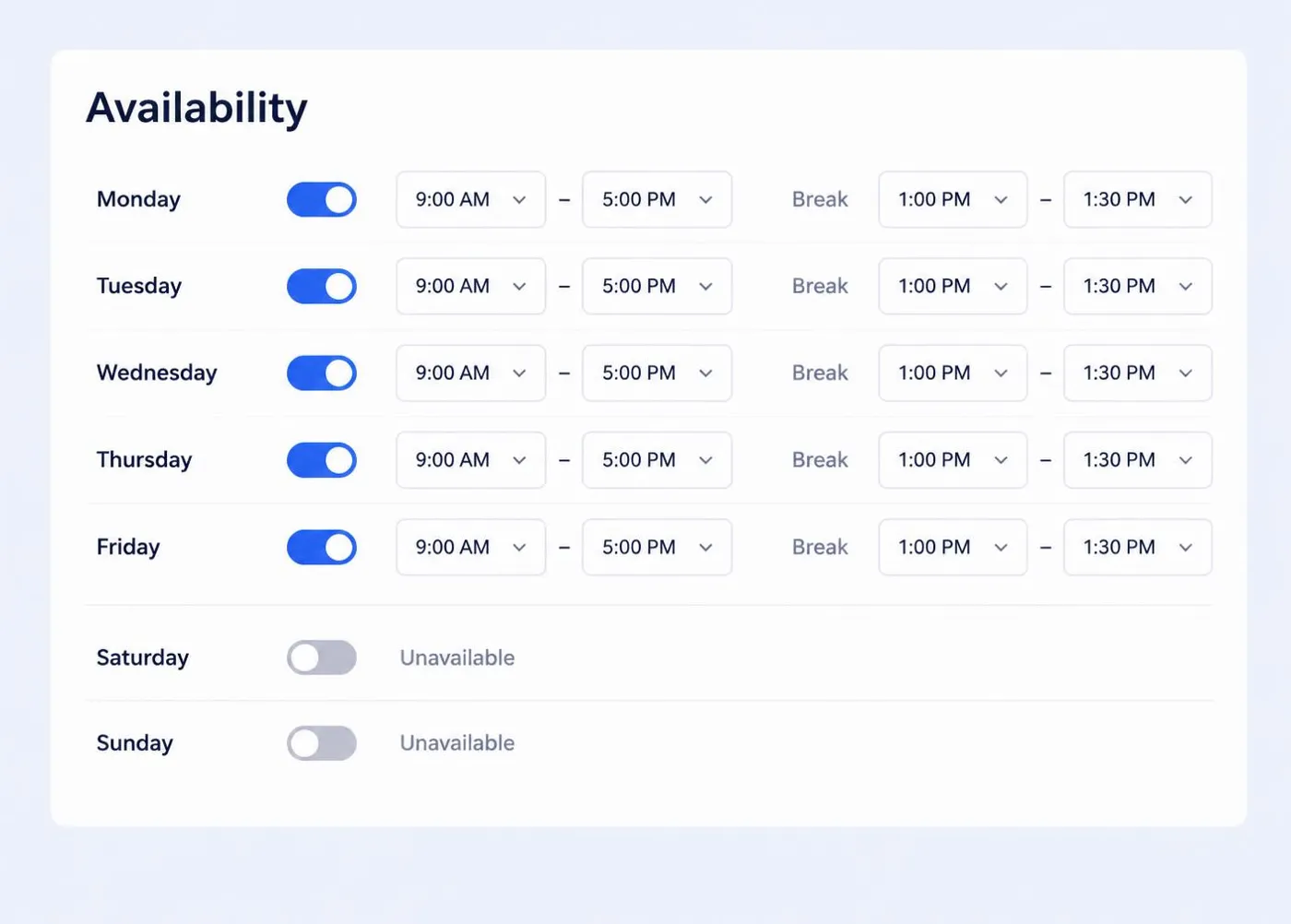Screen dimensions: 1291x924
Task: Click the Sunday day label
Action: (x=135, y=742)
